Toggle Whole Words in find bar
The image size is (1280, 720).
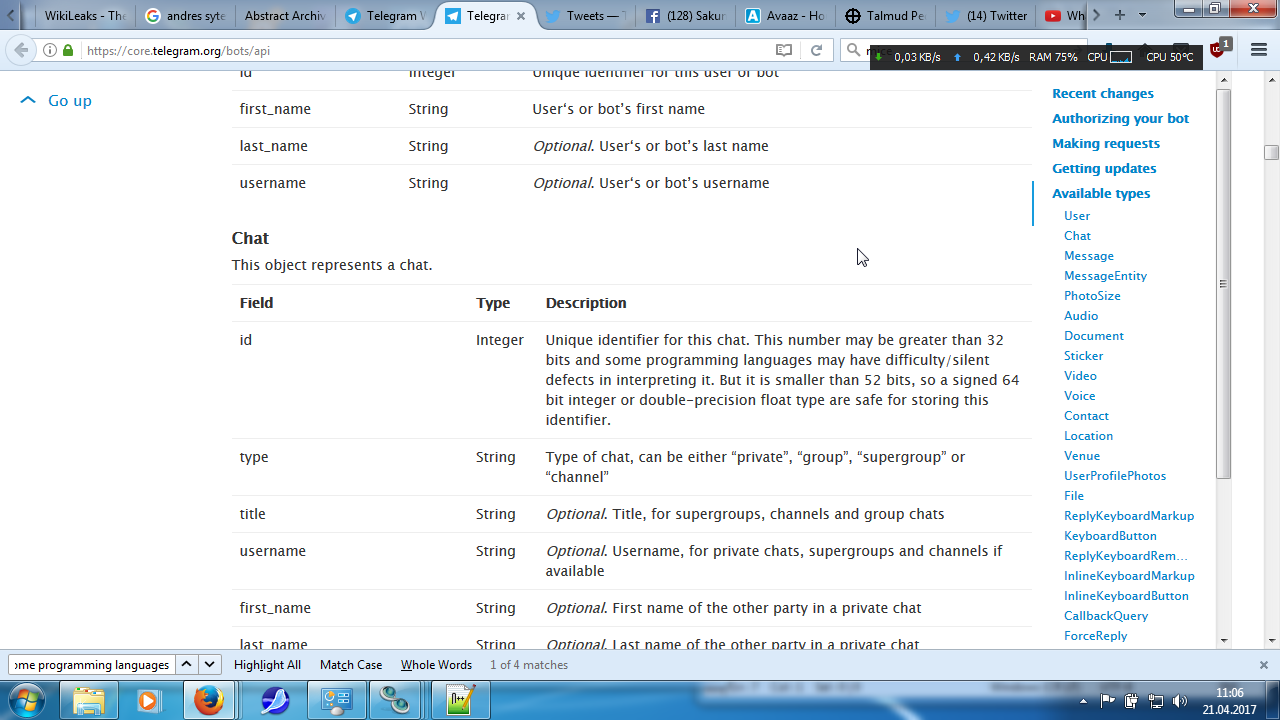(x=436, y=665)
